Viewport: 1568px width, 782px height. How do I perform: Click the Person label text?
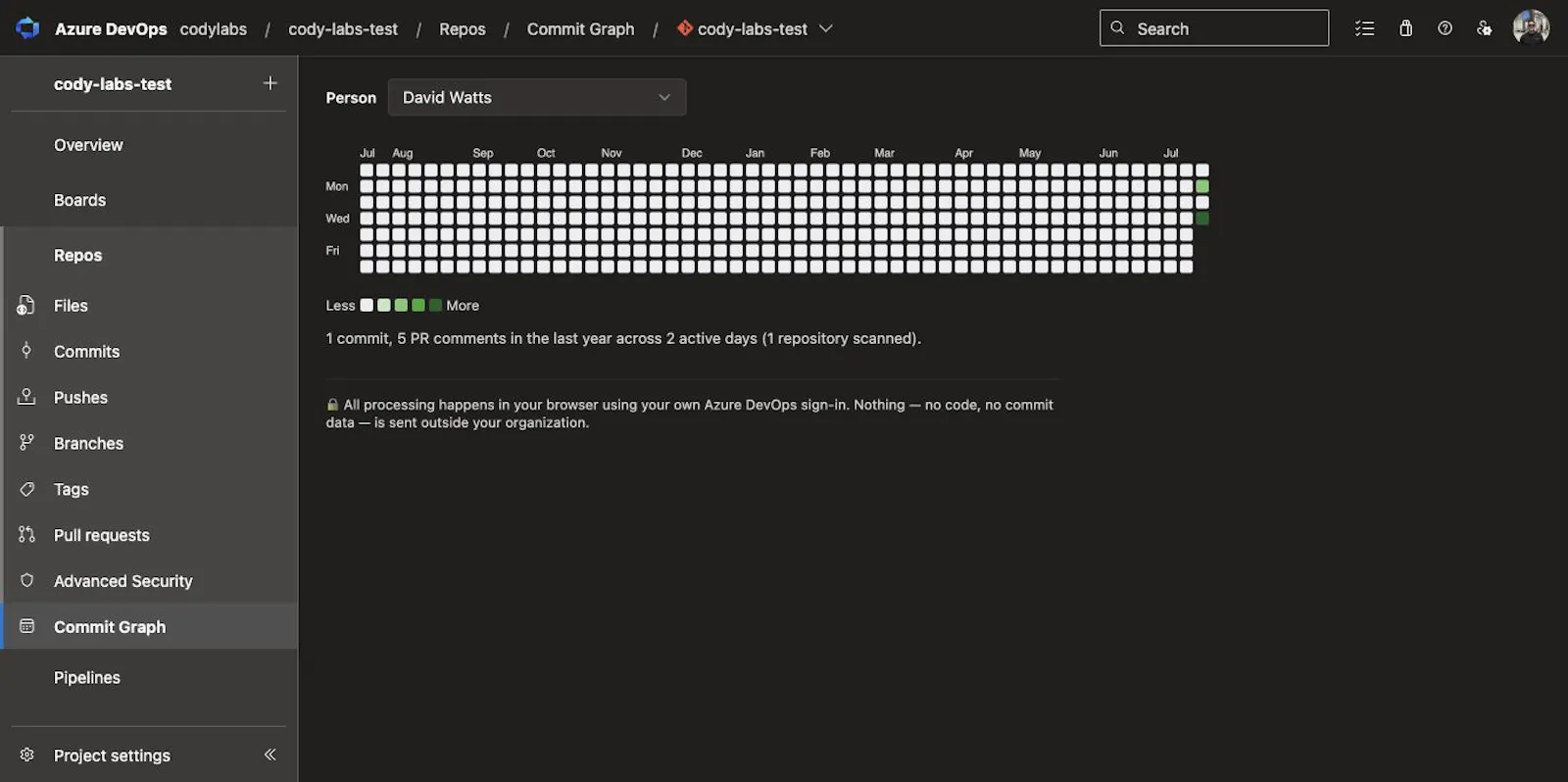click(351, 97)
